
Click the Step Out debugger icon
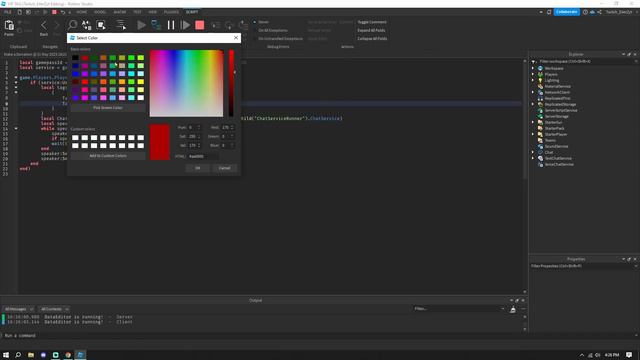pos(243,25)
